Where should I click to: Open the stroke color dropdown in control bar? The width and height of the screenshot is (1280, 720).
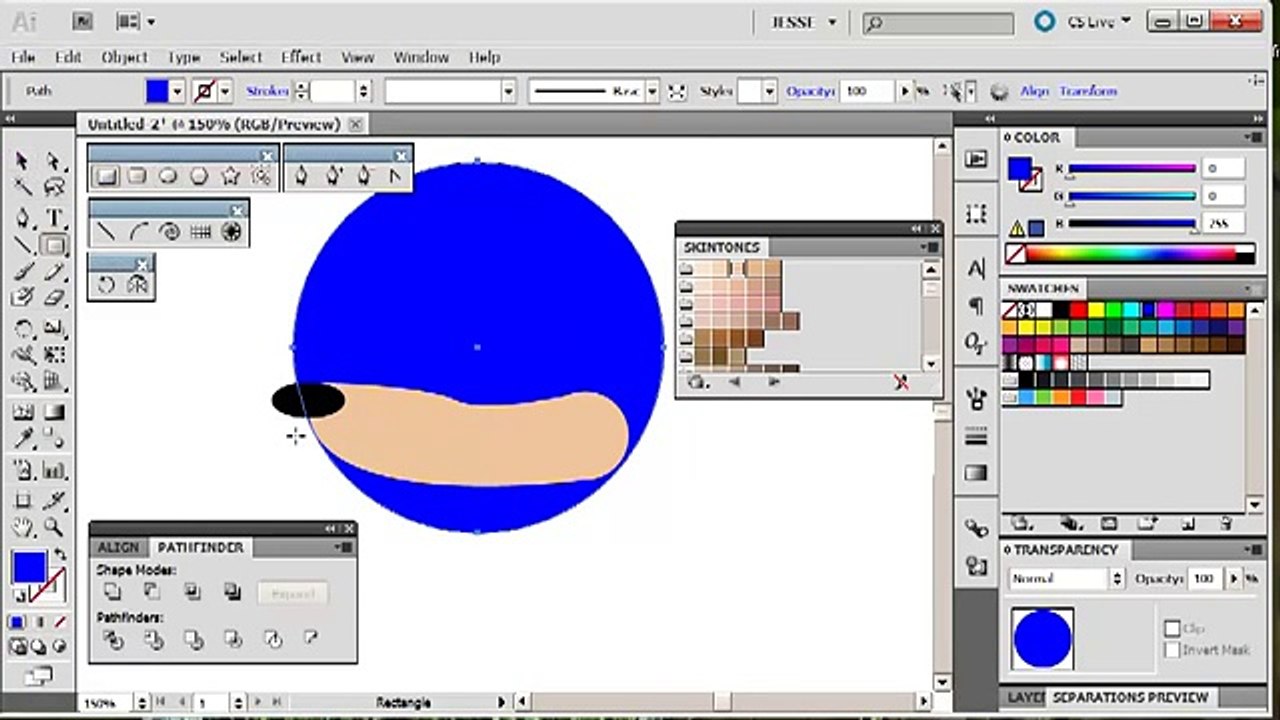click(x=225, y=92)
